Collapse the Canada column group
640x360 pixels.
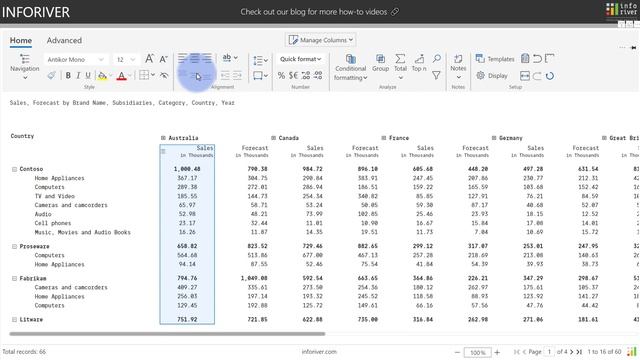coord(273,138)
